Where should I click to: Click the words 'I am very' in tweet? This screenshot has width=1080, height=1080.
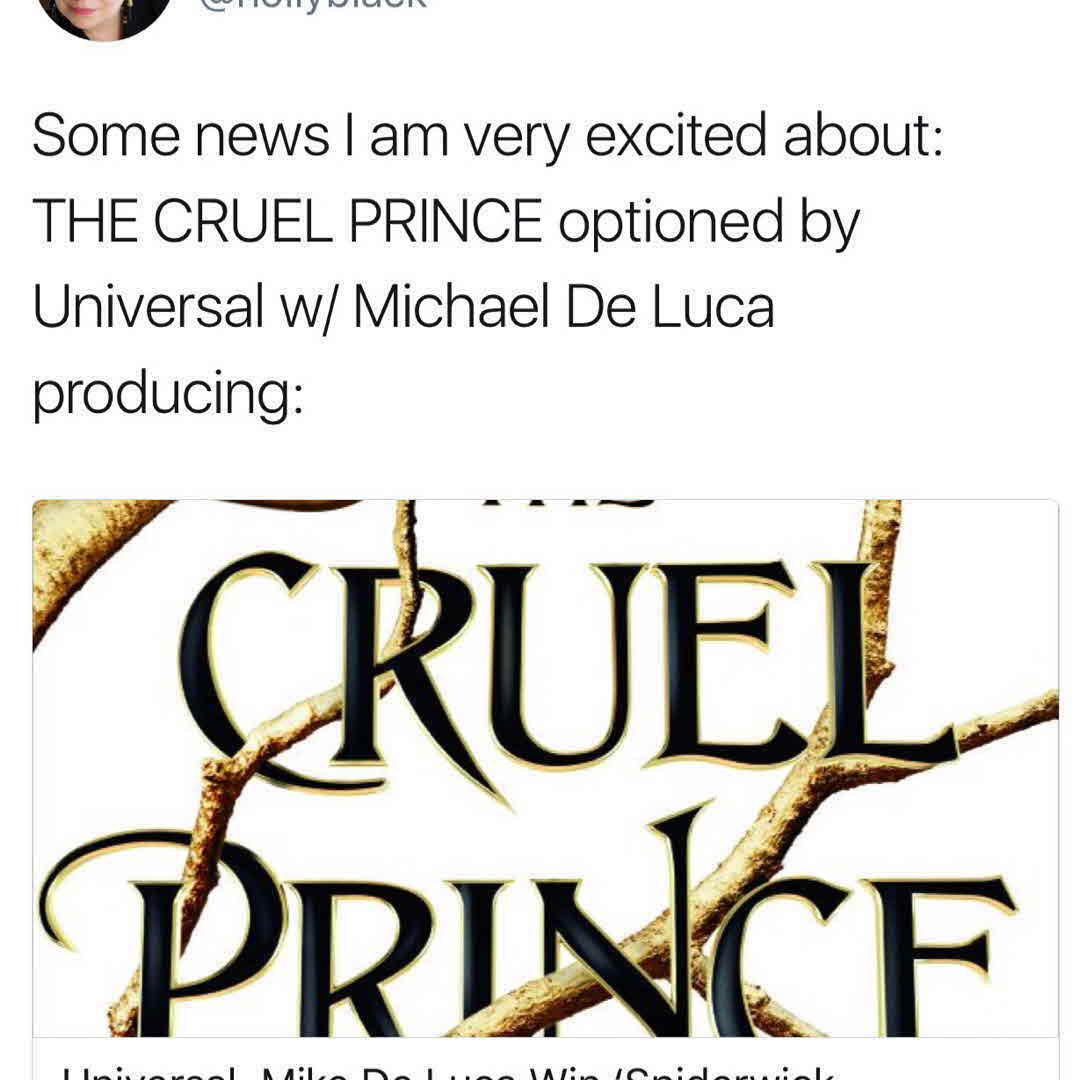(x=473, y=137)
